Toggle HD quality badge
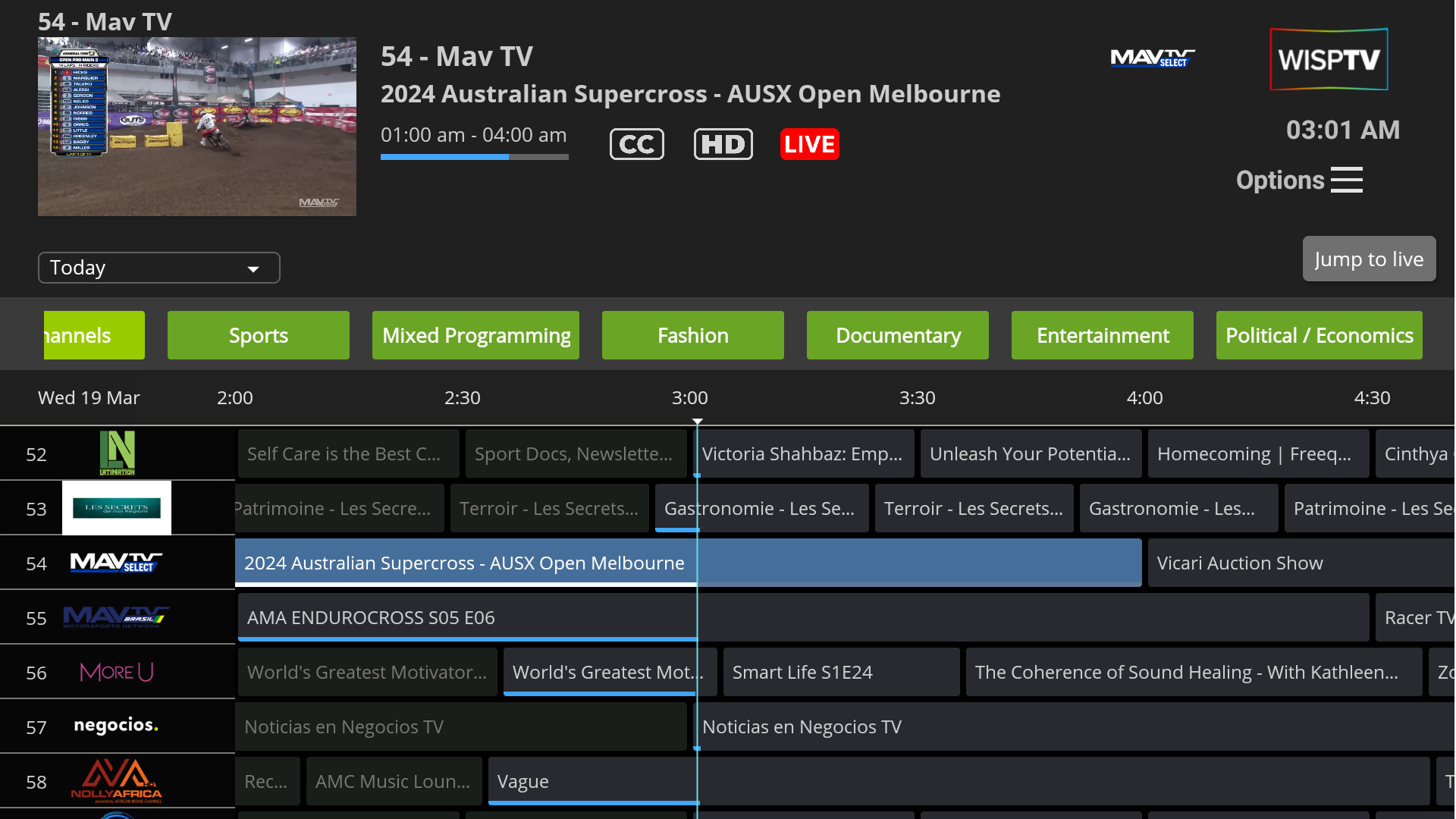1456x819 pixels. coord(723,143)
